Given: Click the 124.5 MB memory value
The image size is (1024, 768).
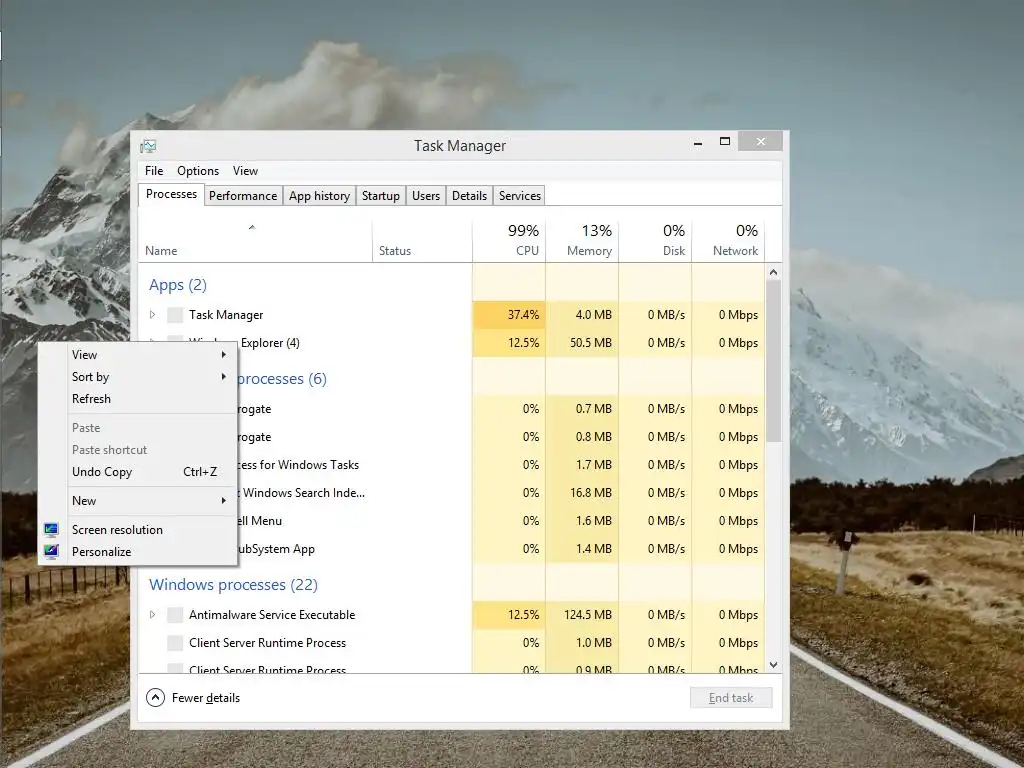Looking at the screenshot, I should [588, 615].
